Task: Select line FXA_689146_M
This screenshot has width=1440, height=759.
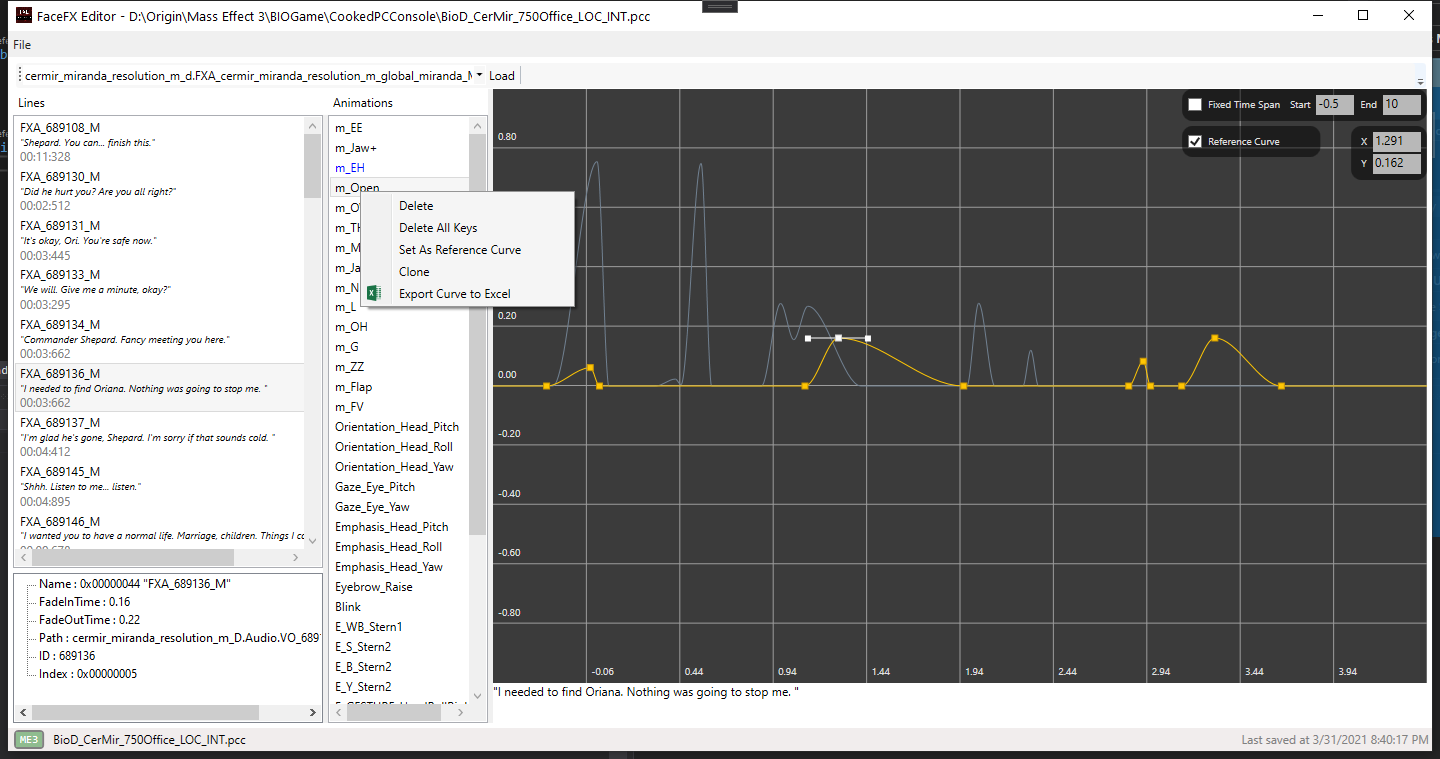Action: click(160, 530)
